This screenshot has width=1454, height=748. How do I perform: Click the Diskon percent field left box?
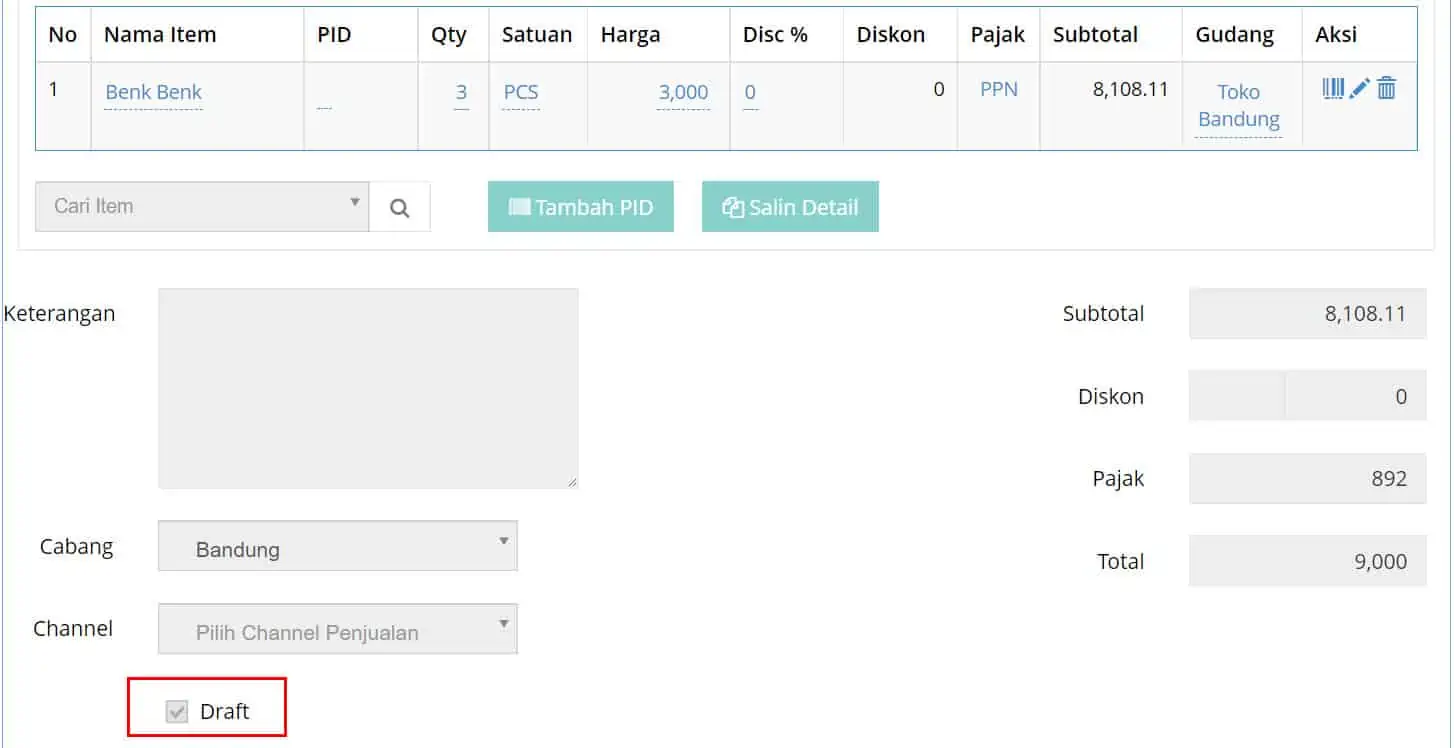[x=1237, y=396]
